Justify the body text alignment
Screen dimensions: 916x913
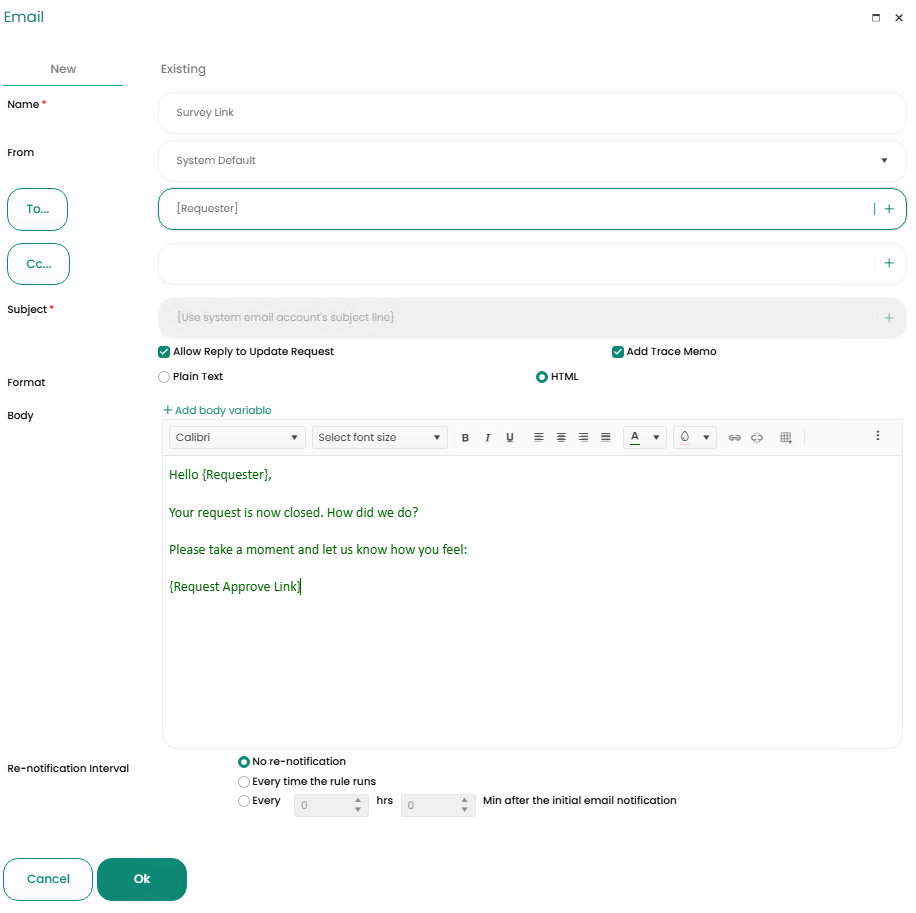coord(605,438)
